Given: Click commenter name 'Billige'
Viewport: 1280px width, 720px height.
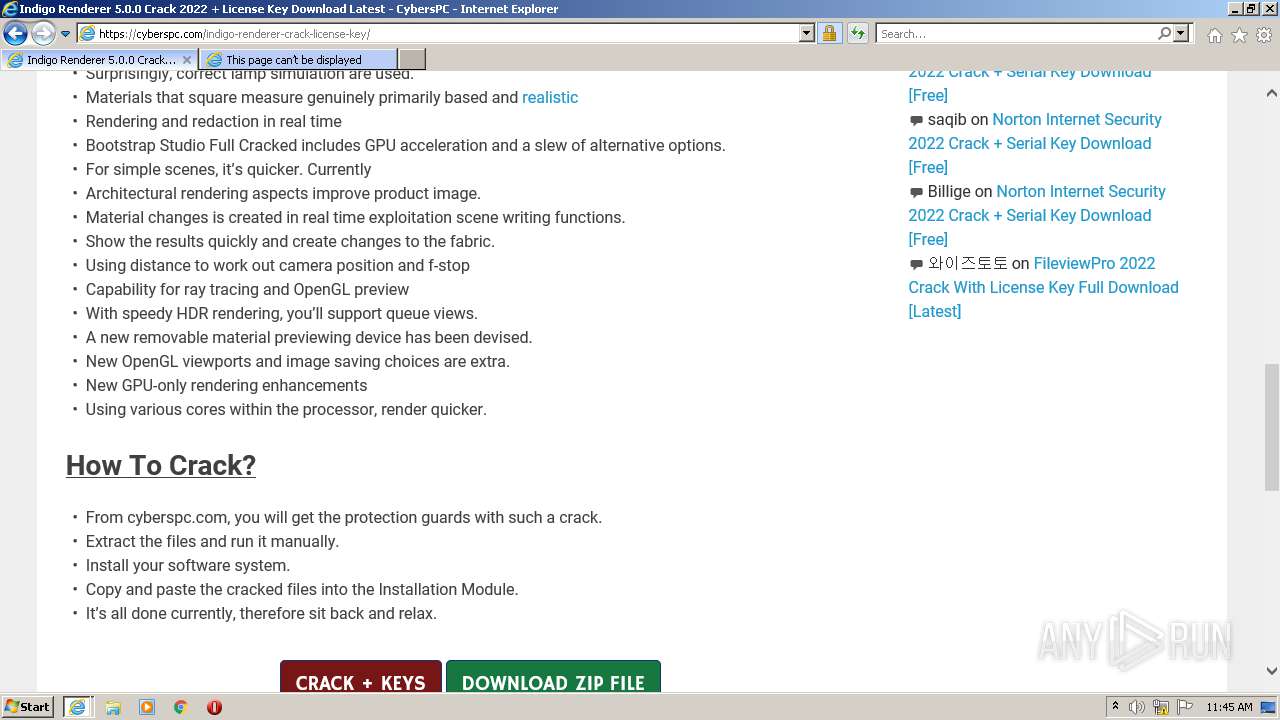Looking at the screenshot, I should 949,192.
